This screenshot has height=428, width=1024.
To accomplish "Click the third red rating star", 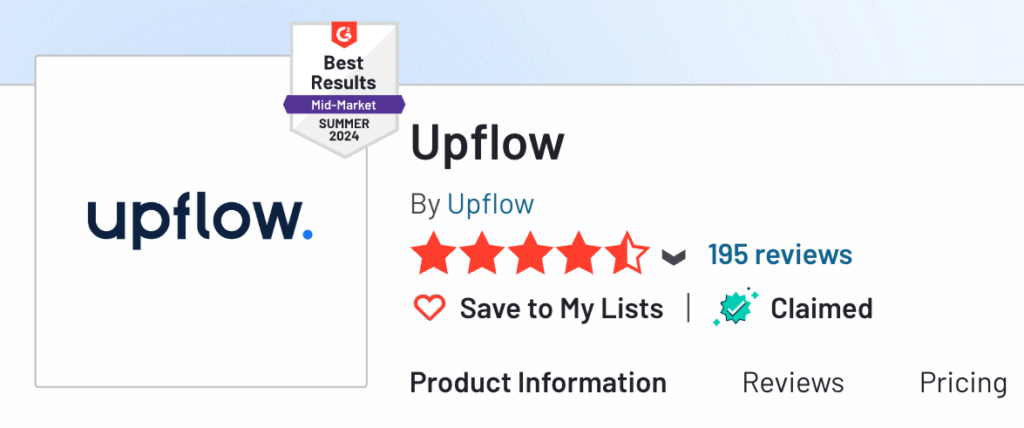I will 530,254.
